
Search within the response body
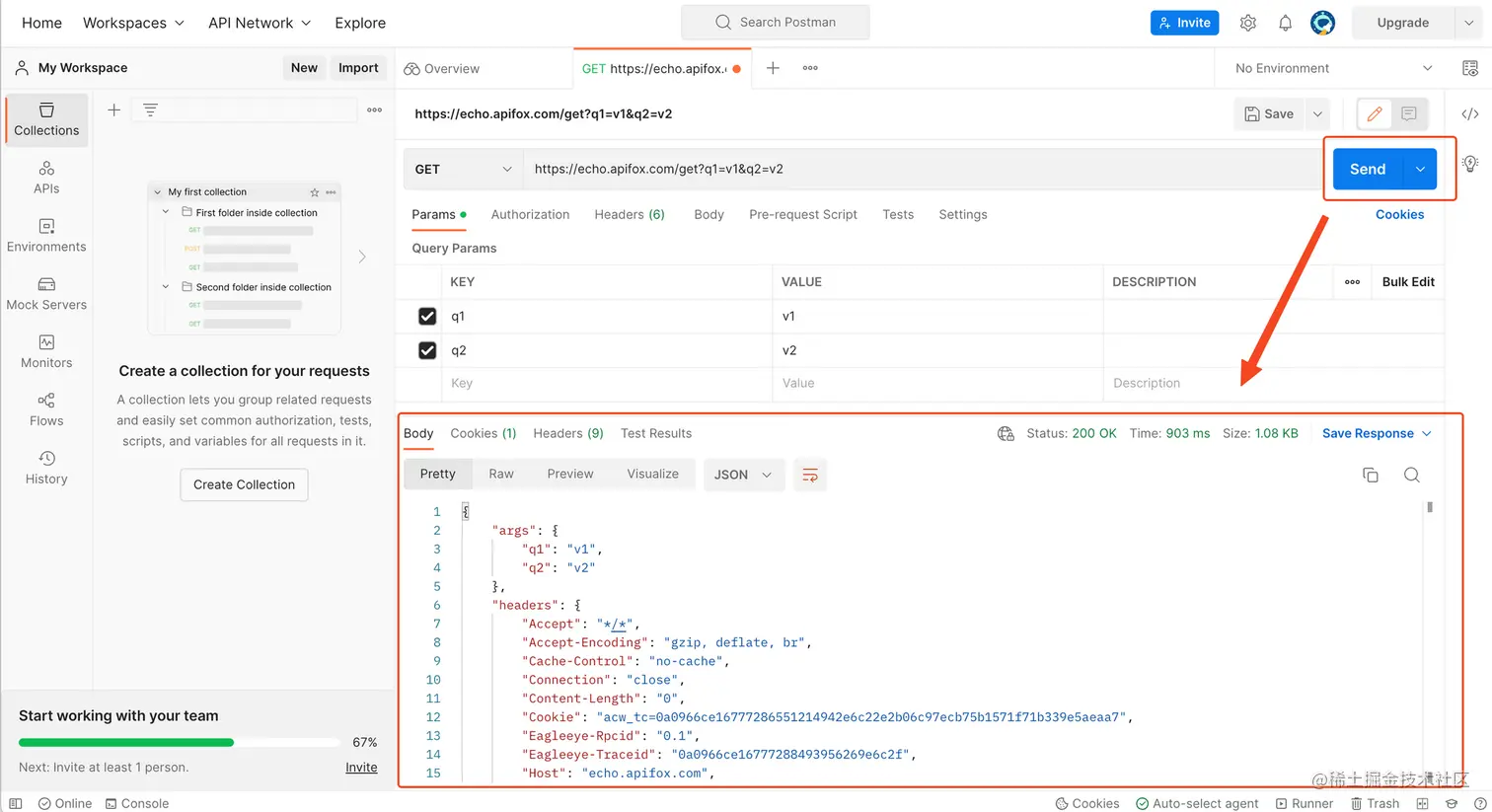[1412, 475]
